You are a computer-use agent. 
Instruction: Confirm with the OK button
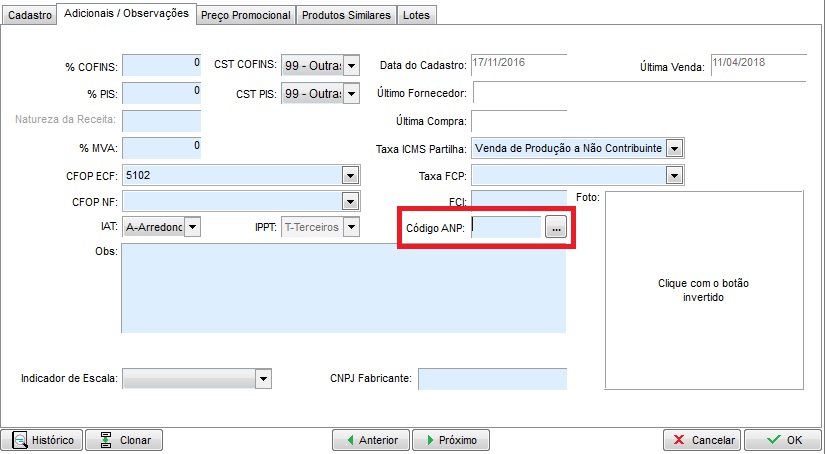click(784, 440)
